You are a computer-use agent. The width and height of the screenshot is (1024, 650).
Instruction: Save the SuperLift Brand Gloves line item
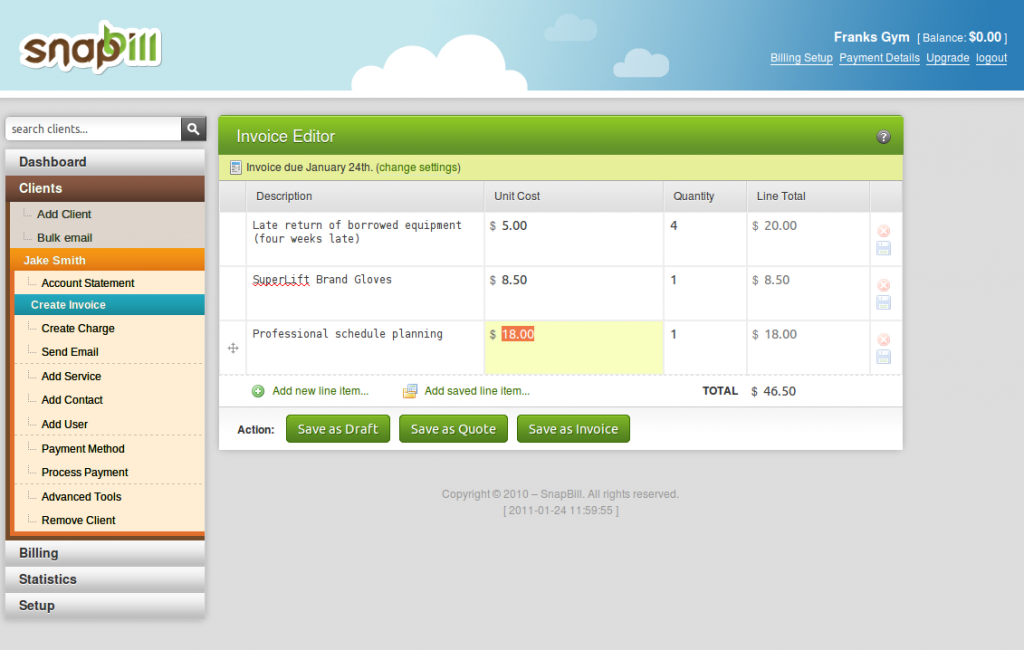[x=884, y=302]
